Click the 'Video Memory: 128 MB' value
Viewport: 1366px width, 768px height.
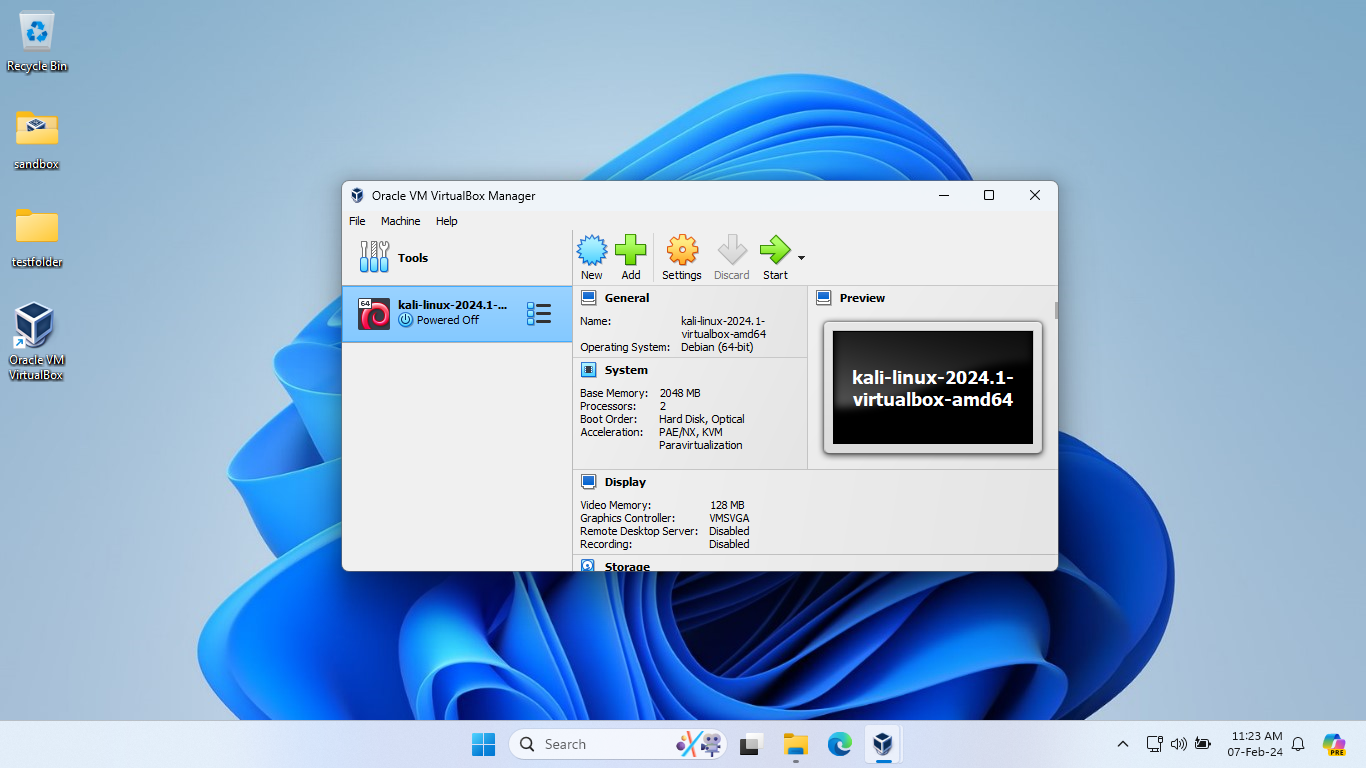pos(727,505)
